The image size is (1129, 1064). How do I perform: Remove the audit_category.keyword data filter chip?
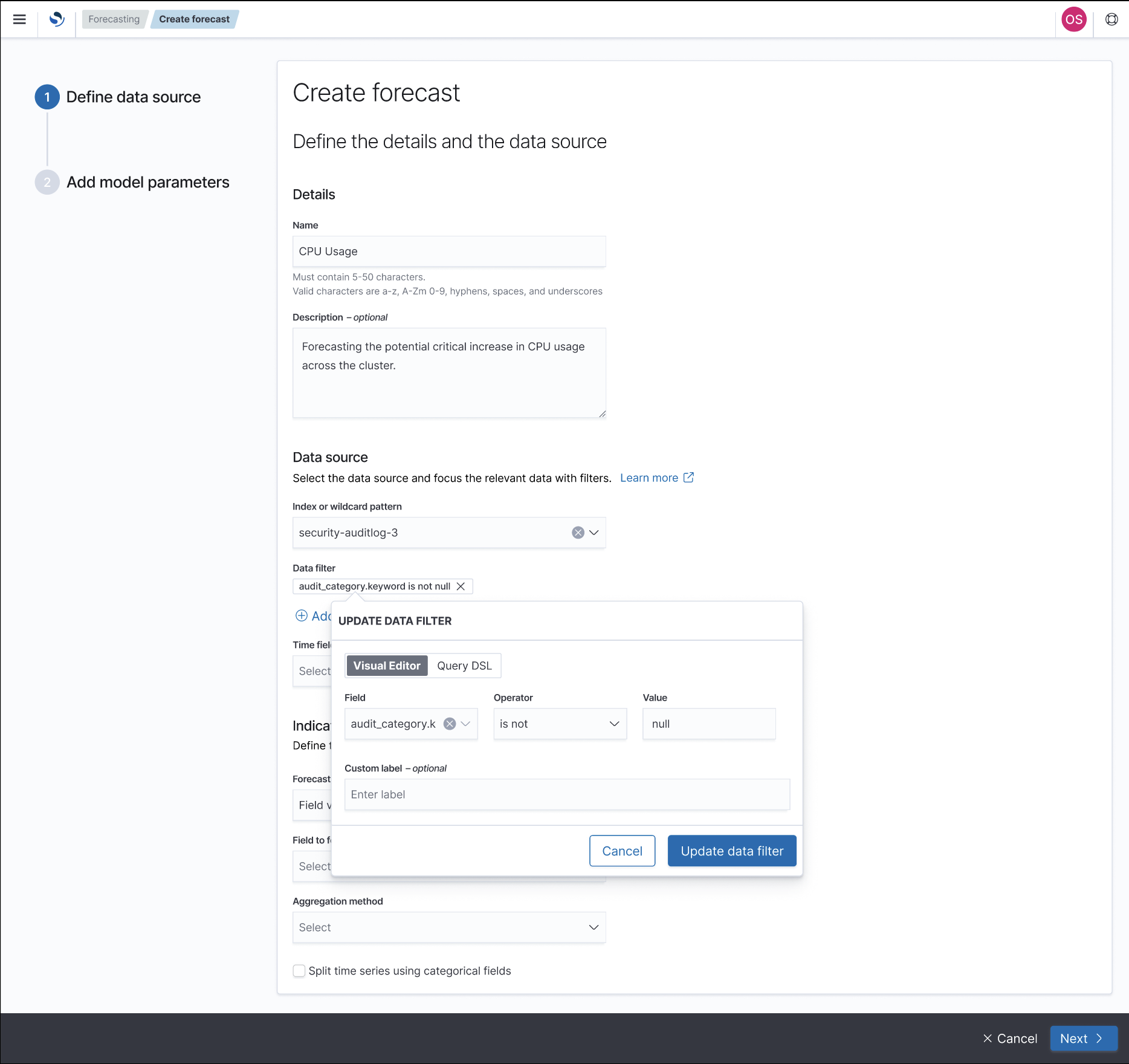click(461, 586)
